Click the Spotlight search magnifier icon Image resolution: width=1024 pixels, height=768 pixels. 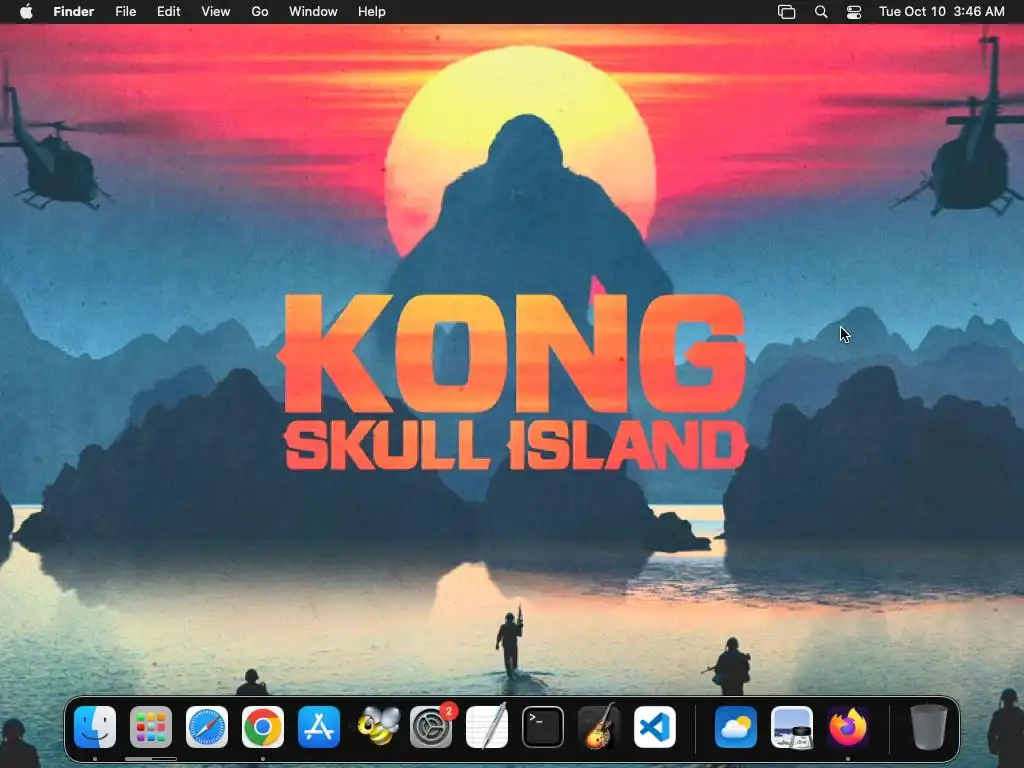(x=821, y=12)
